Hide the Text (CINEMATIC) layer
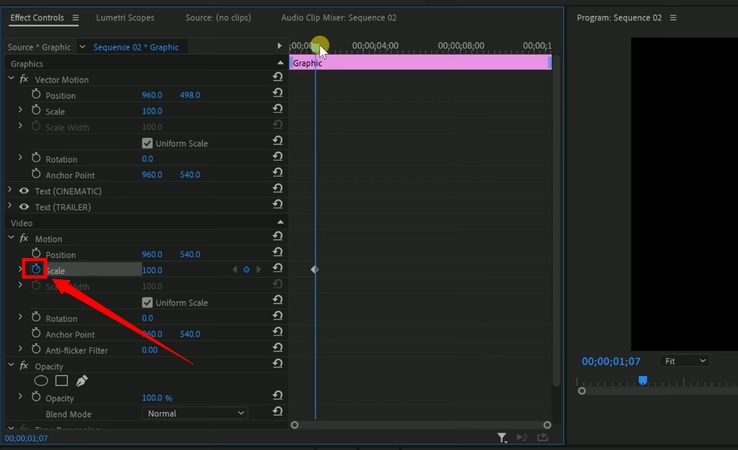Screen dimensions: 738x450 pos(24,191)
